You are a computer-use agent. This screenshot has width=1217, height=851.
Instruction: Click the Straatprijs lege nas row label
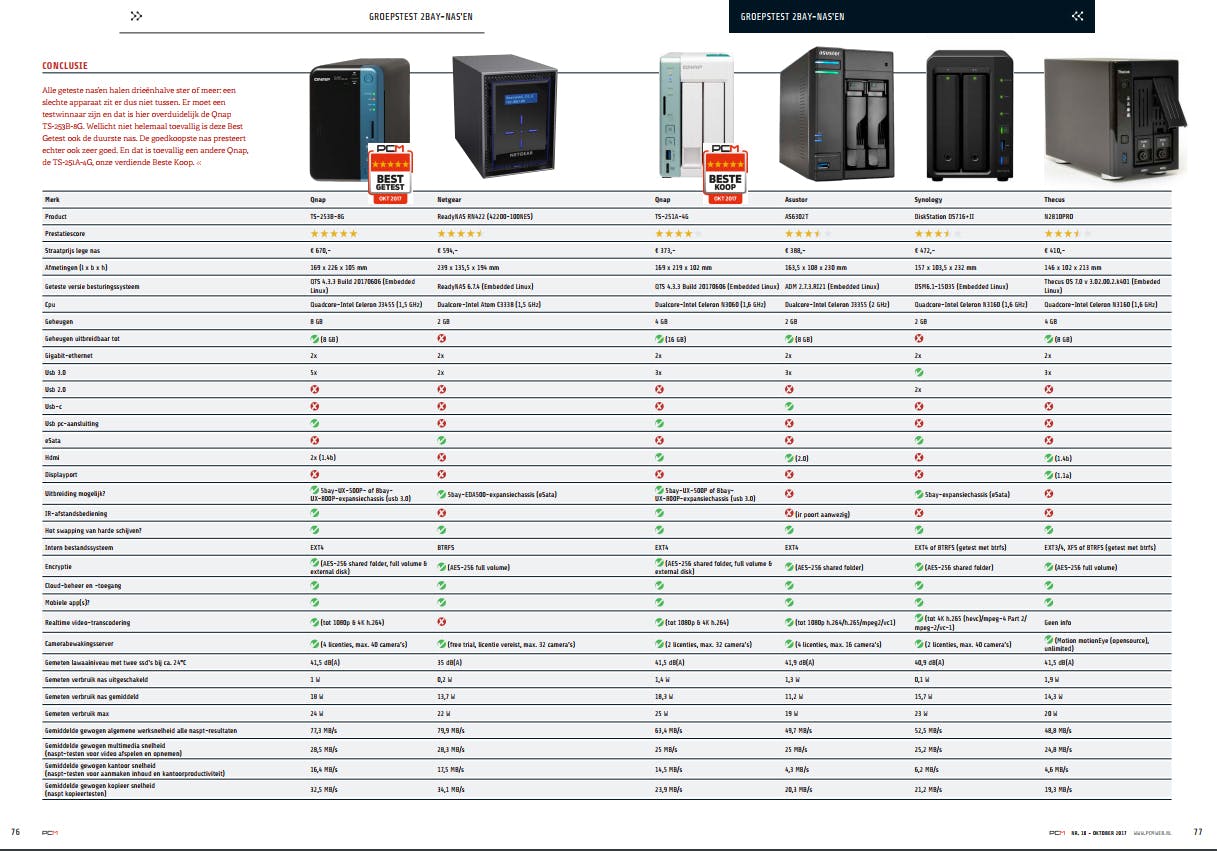(76, 251)
